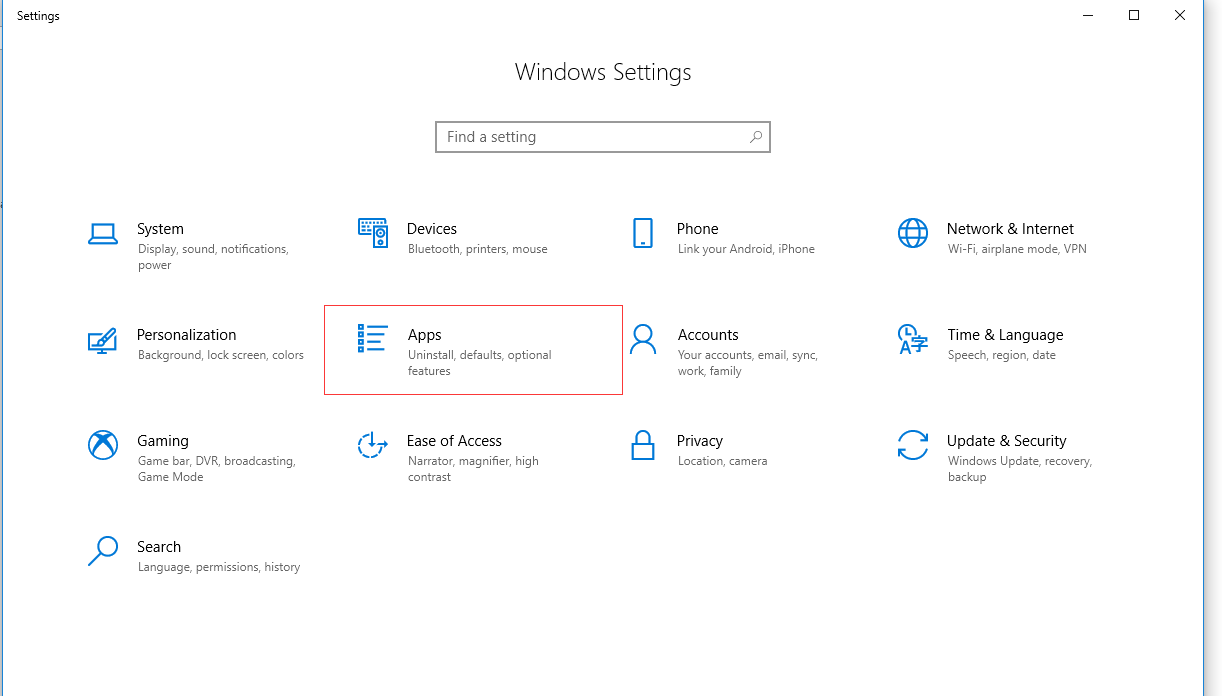Click the Personalization paintbrush icon
This screenshot has width=1222, height=696.
point(102,340)
